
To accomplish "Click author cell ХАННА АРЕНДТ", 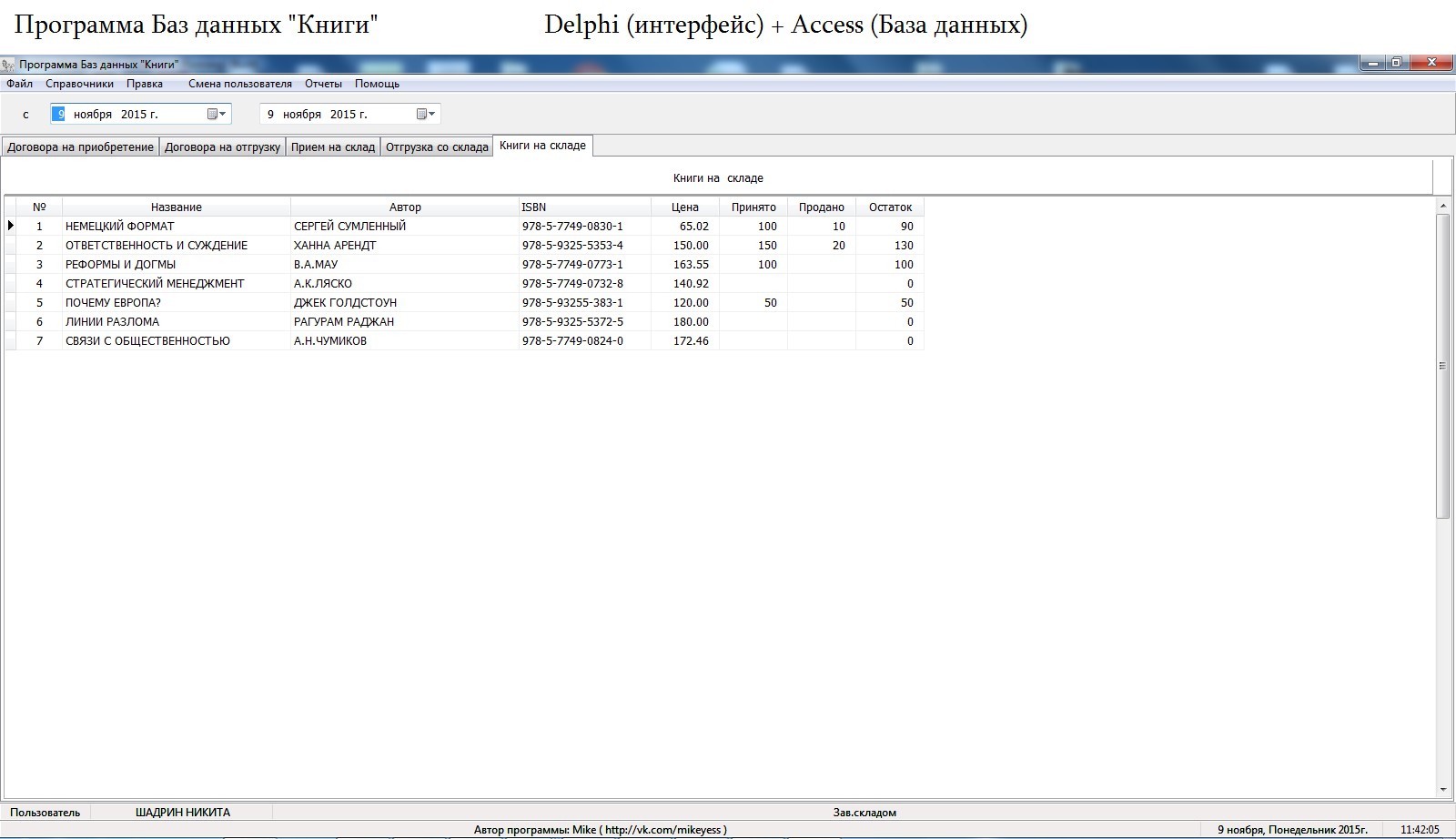I will [x=405, y=245].
